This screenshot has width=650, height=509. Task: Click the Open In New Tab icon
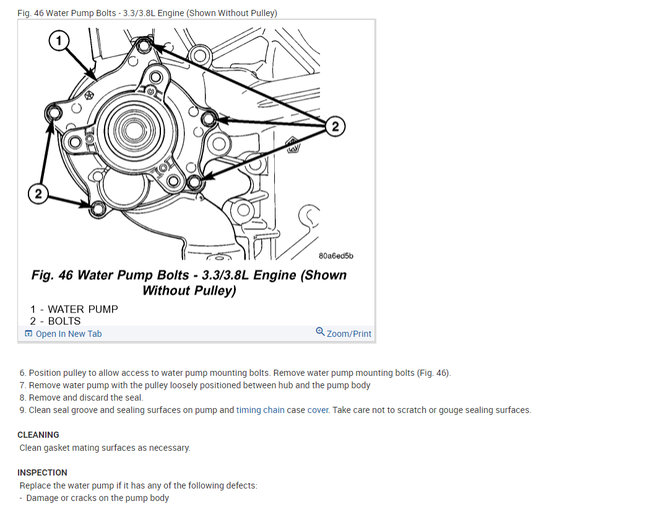click(28, 334)
